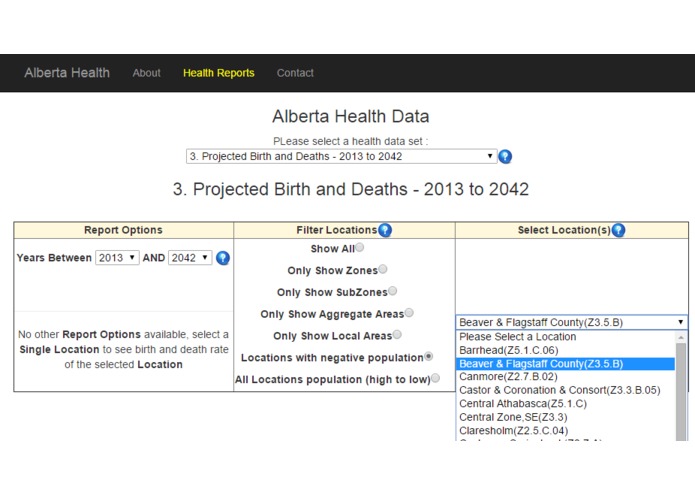
Task: Click the location list scrollbar track
Action: click(x=681, y=392)
